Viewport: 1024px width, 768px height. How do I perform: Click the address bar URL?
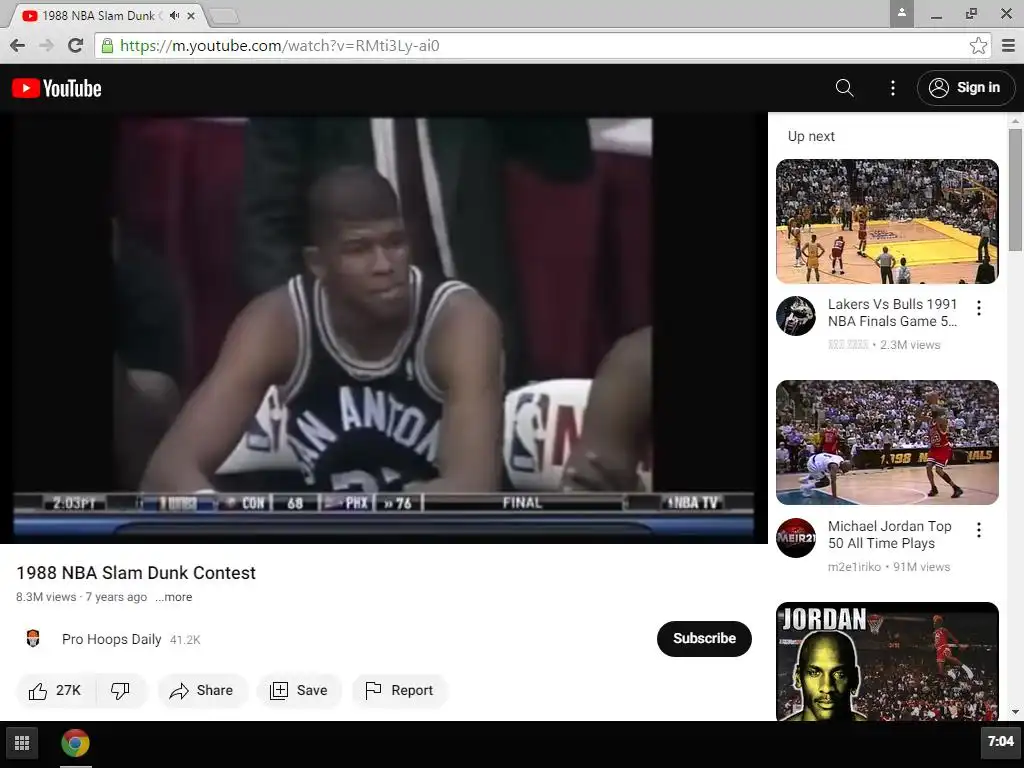pyautogui.click(x=280, y=46)
